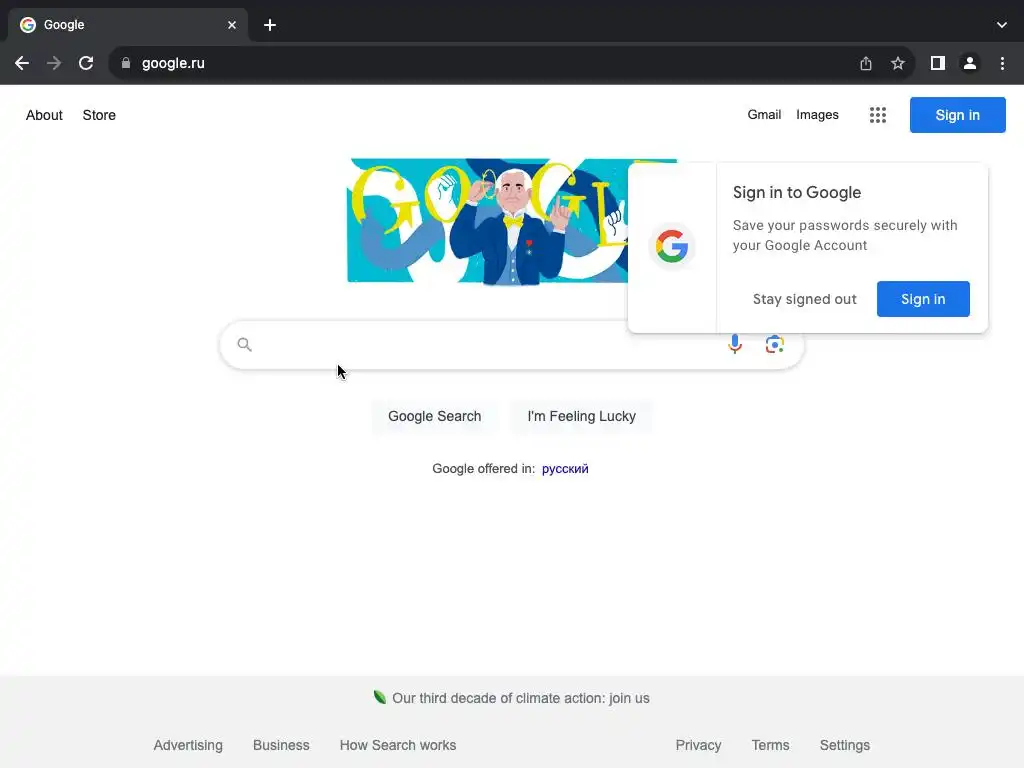Choose Stay signed out
The width and height of the screenshot is (1024, 768).
point(805,299)
